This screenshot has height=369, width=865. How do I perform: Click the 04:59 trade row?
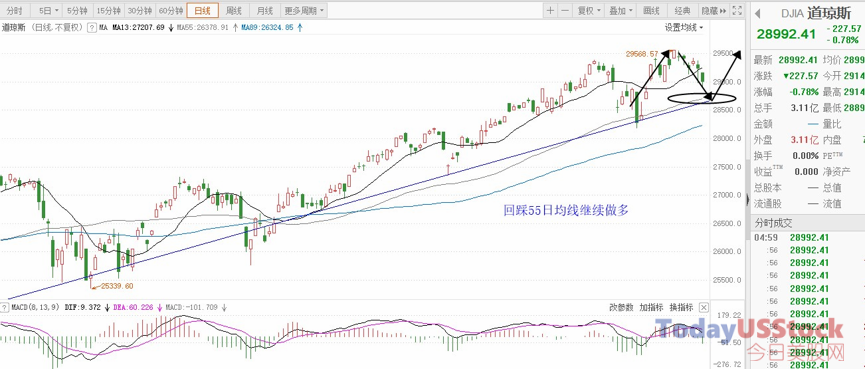(808, 238)
